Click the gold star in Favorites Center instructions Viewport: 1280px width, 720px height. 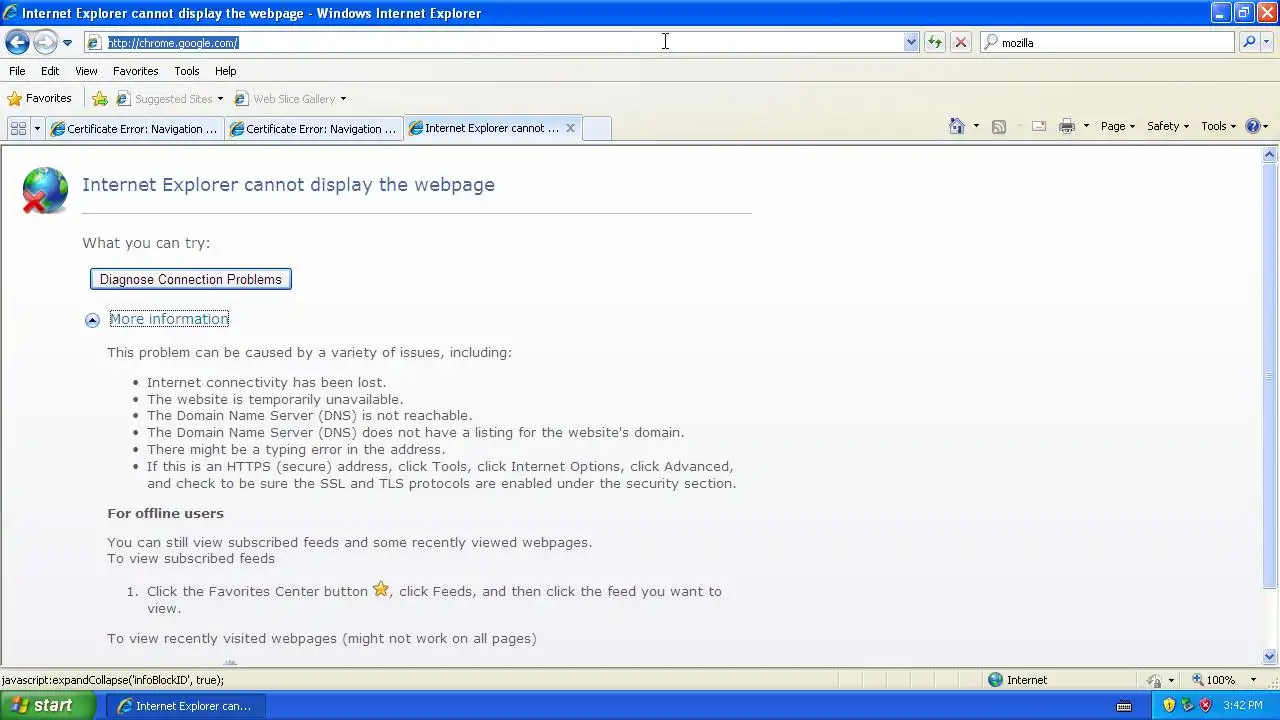[x=381, y=589]
